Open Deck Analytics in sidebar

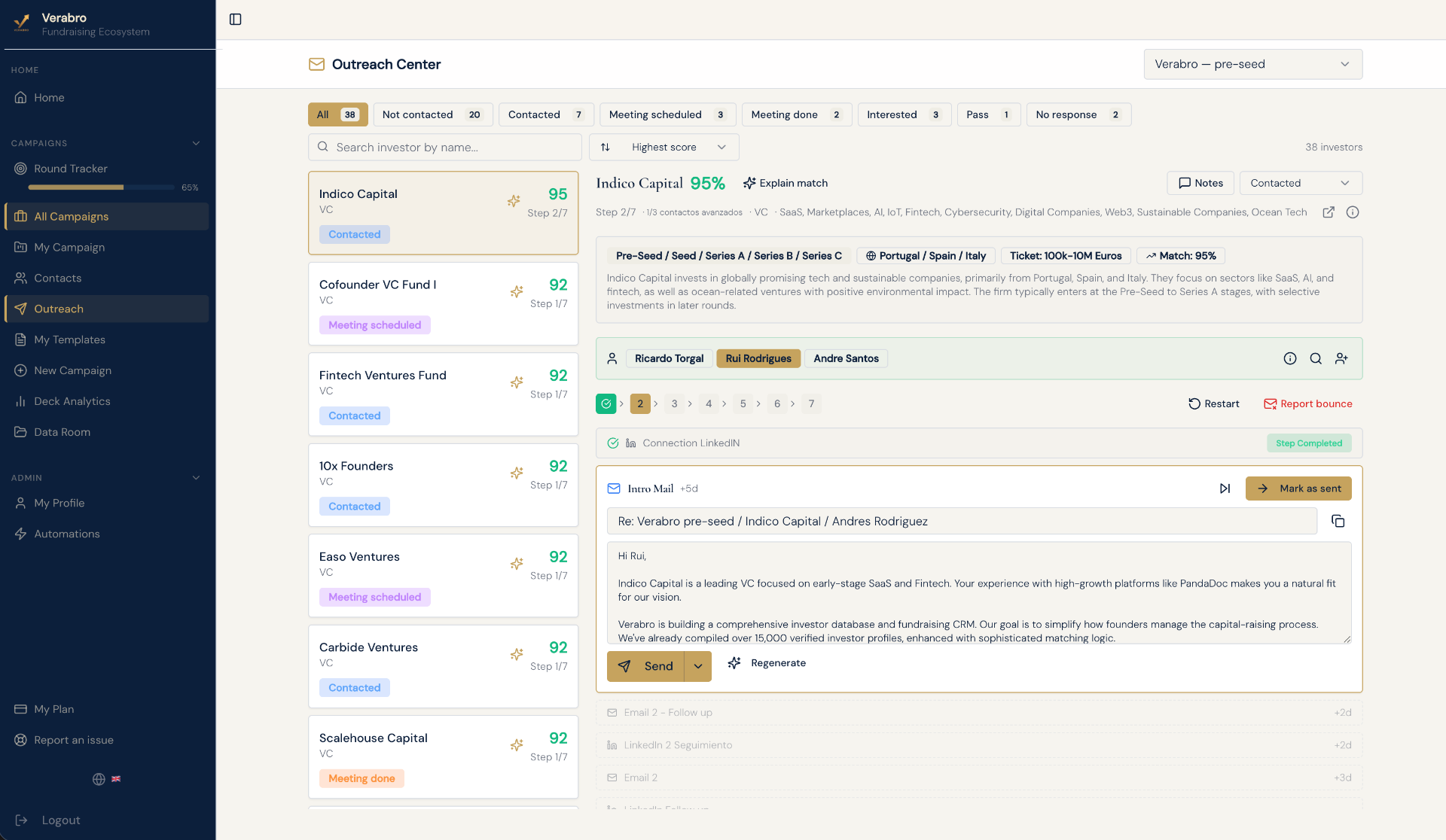point(107,401)
